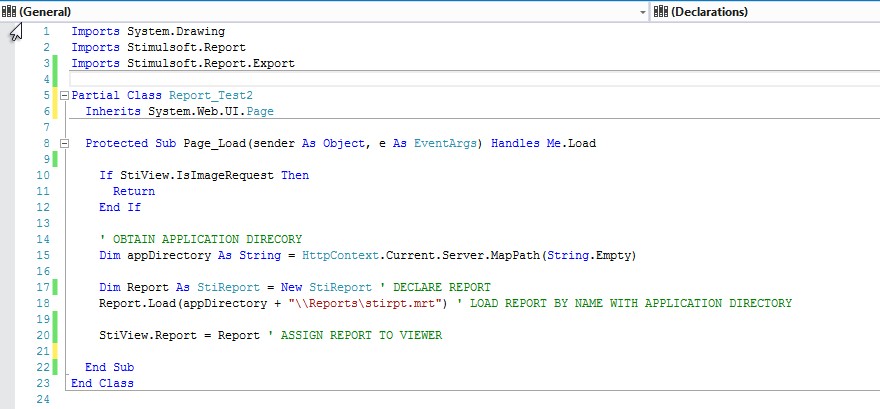Click 'Stimulsoft.Report.Export' on line 3
The height and width of the screenshot is (409, 880).
pyautogui.click(x=210, y=63)
